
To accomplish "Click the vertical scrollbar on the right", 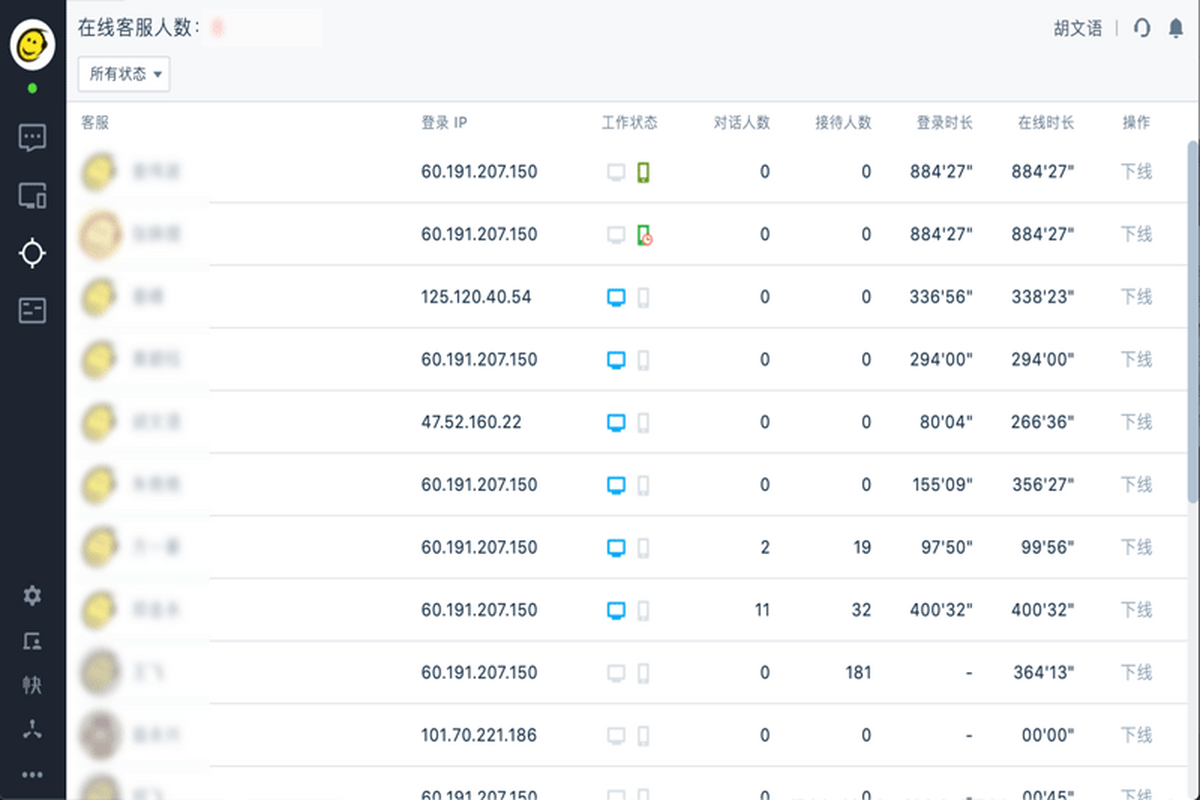I will pos(1192,320).
